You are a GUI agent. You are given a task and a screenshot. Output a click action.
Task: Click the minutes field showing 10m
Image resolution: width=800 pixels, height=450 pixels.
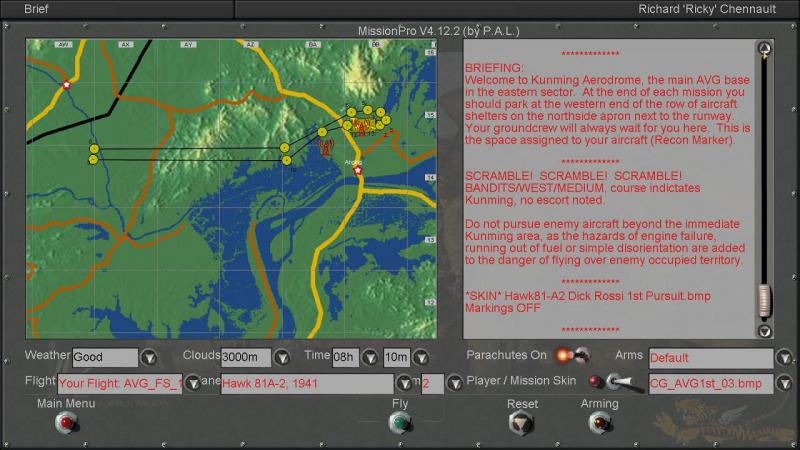[396, 357]
